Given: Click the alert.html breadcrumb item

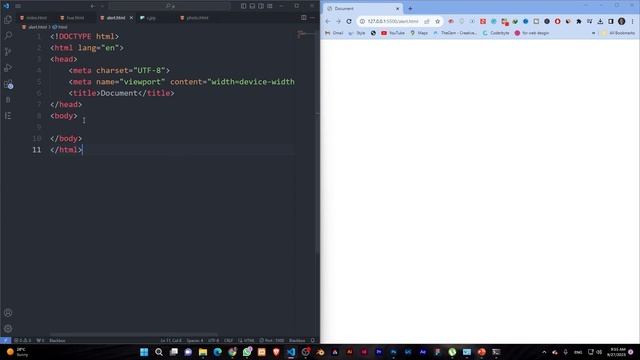Looking at the screenshot, I should [35, 27].
